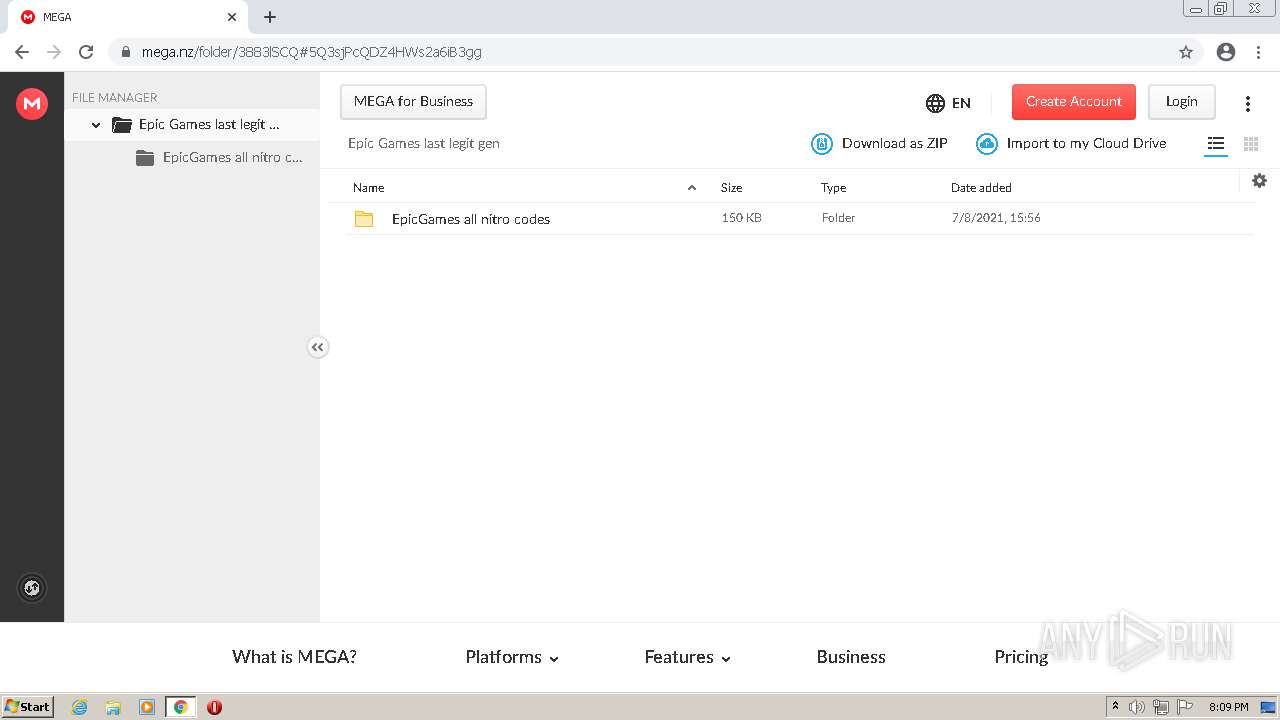
Task: Click the Import to Cloud Drive icon
Action: 987,144
